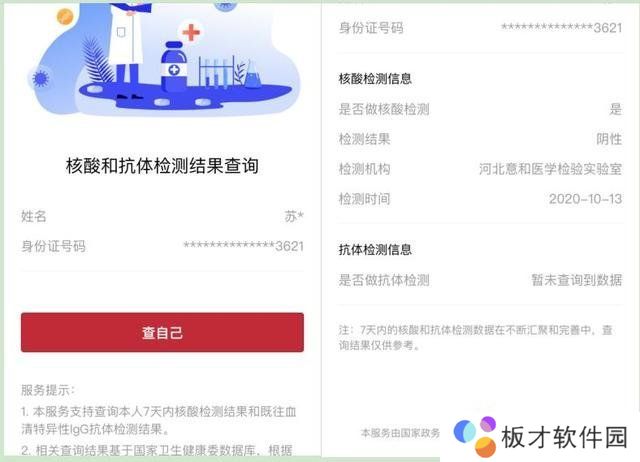Click the 板才软件园 watermark text

(x=564, y=437)
